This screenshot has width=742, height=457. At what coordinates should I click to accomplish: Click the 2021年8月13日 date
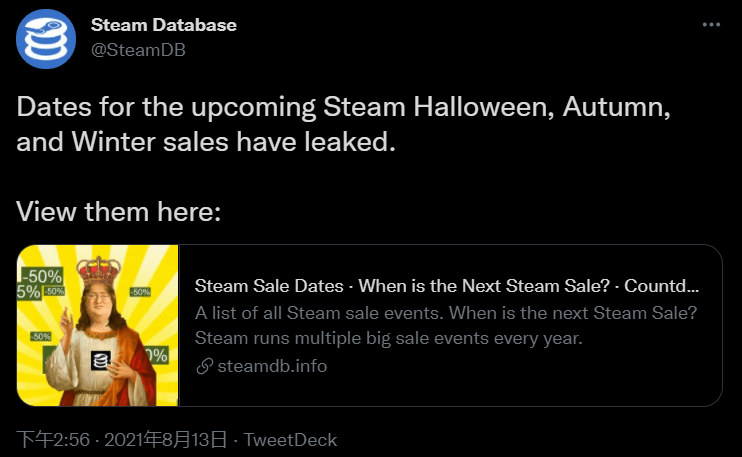165,439
